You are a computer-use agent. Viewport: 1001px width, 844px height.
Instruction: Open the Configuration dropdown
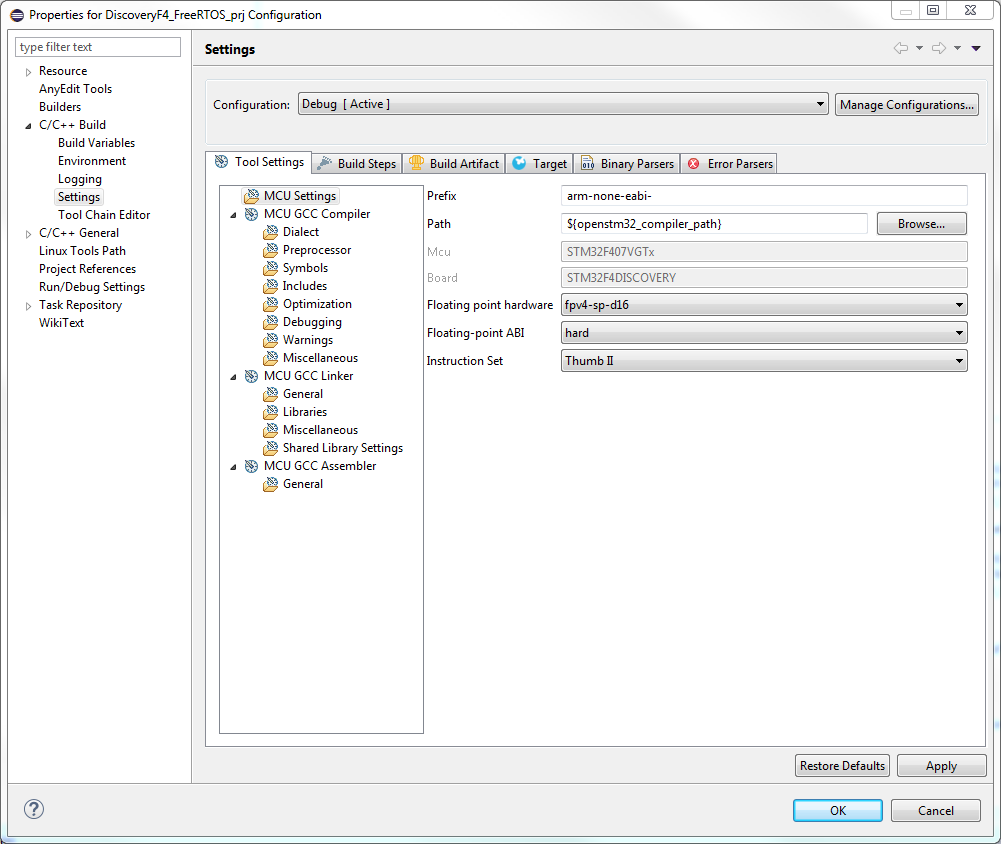pos(563,104)
